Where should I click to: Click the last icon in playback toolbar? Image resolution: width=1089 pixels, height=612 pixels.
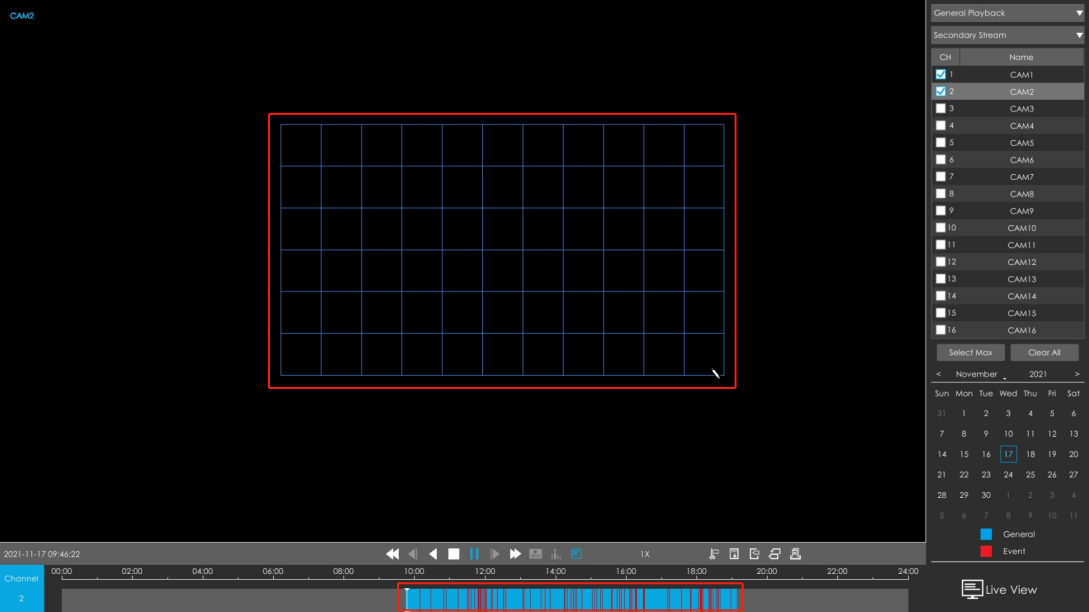[x=796, y=554]
